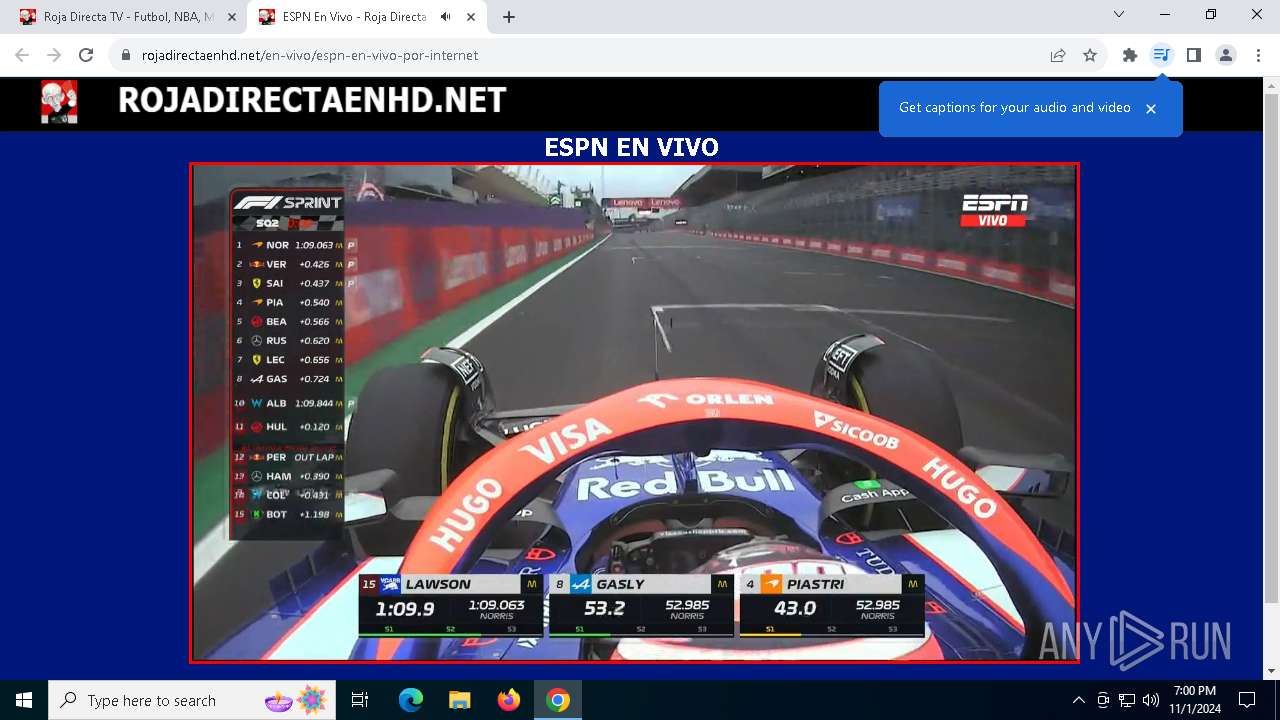Toggle the Chrome side panel icon
The width and height of the screenshot is (1280, 720).
coord(1193,55)
